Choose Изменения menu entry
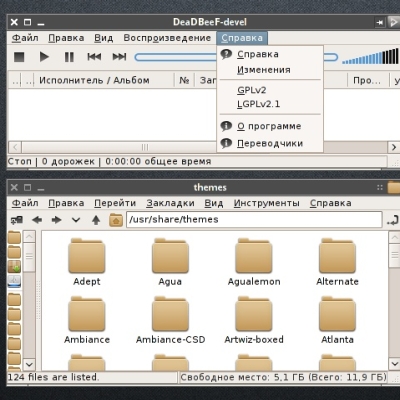The image size is (400, 400). pos(270,70)
